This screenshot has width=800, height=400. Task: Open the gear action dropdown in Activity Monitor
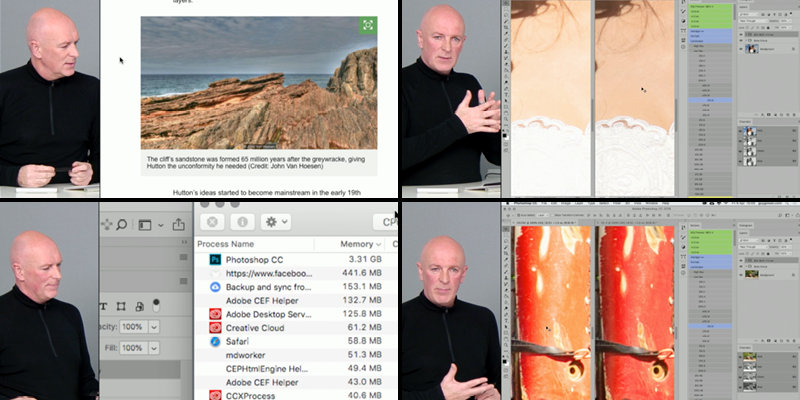[276, 222]
